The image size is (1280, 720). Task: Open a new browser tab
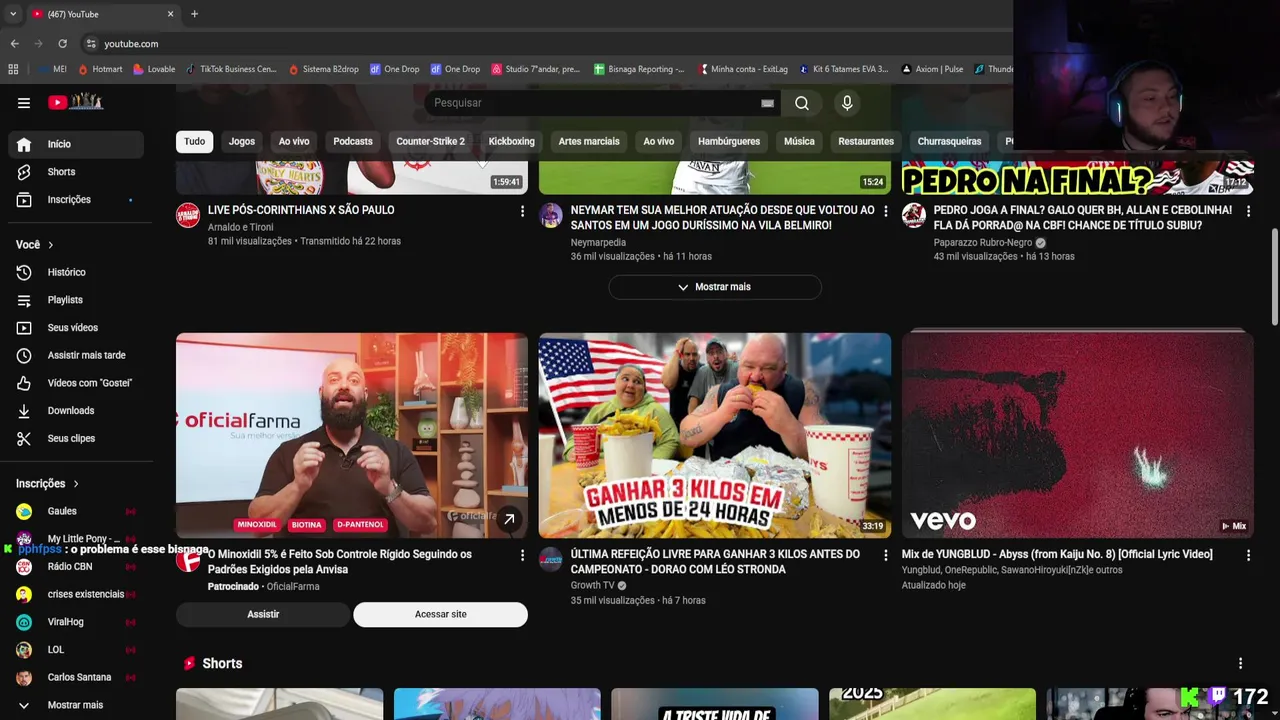pyautogui.click(x=194, y=14)
